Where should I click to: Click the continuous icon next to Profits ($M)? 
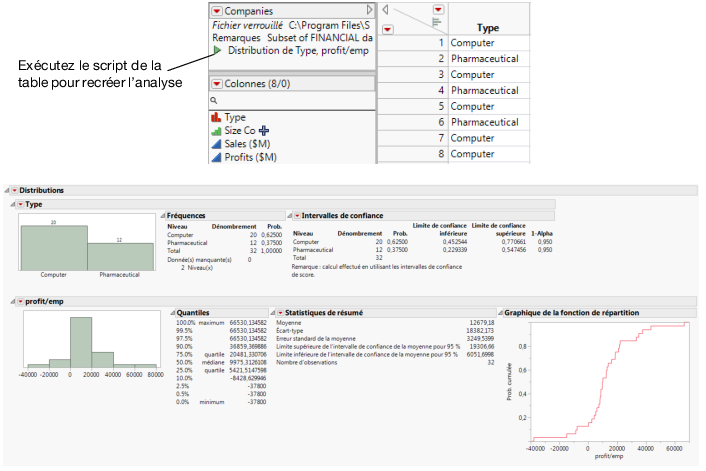pos(216,157)
